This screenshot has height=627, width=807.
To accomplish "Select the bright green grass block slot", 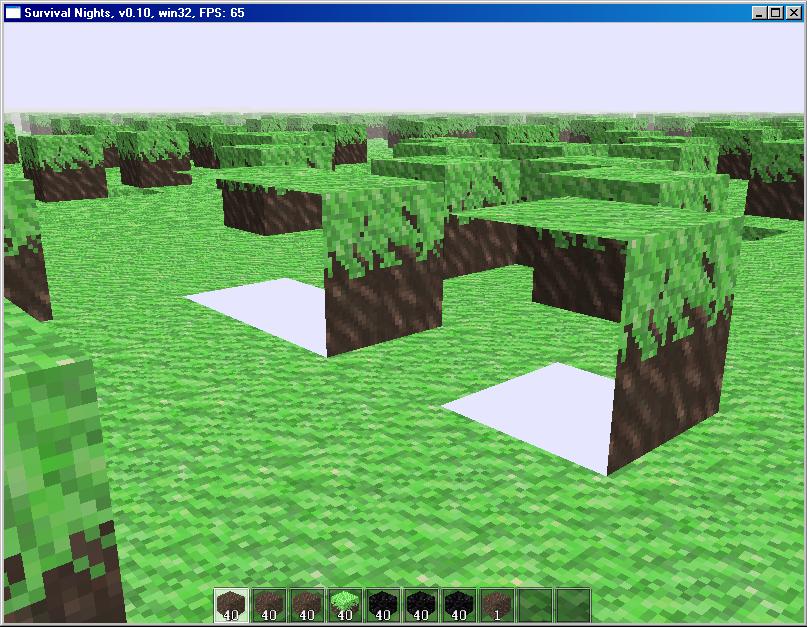I will [x=345, y=606].
